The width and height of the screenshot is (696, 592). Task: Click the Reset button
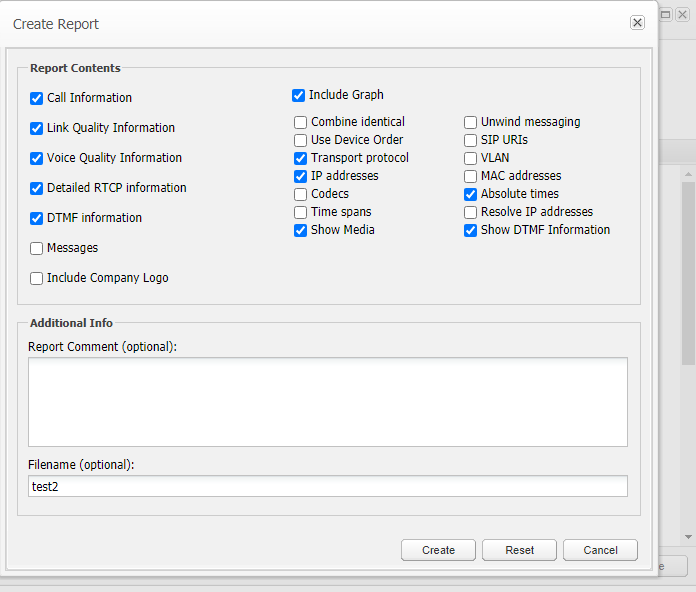click(x=519, y=550)
